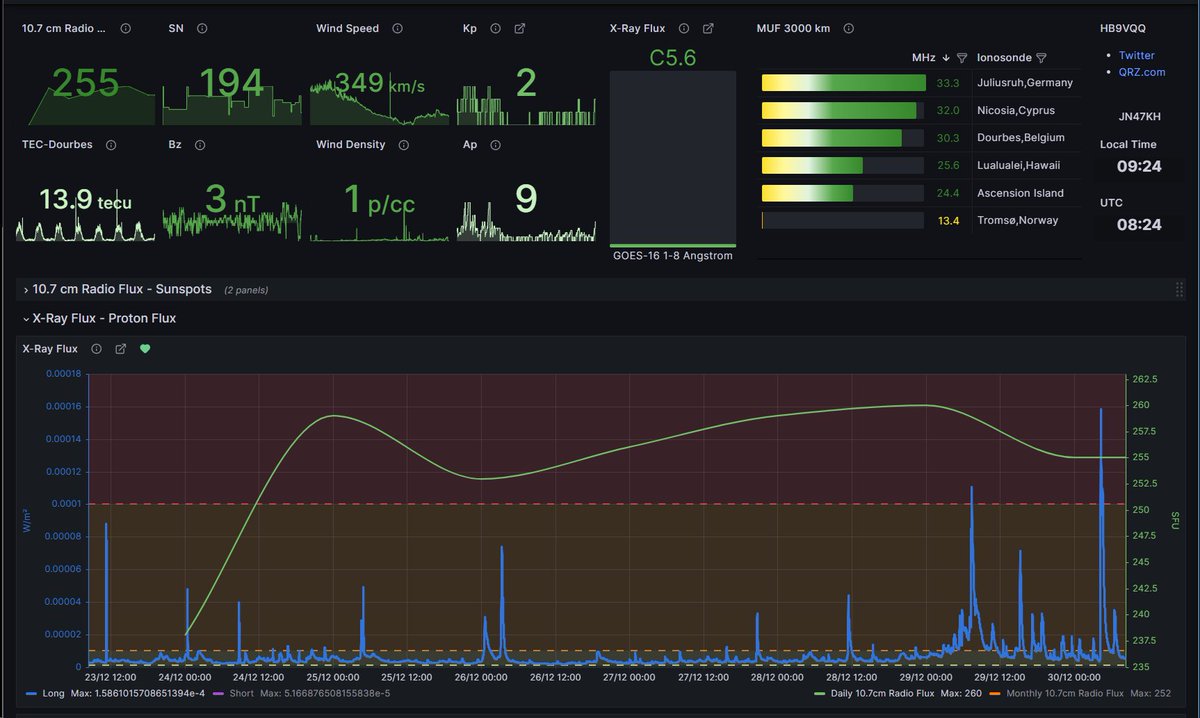Open info icon of 10.7 cm Radio panel

click(x=125, y=29)
